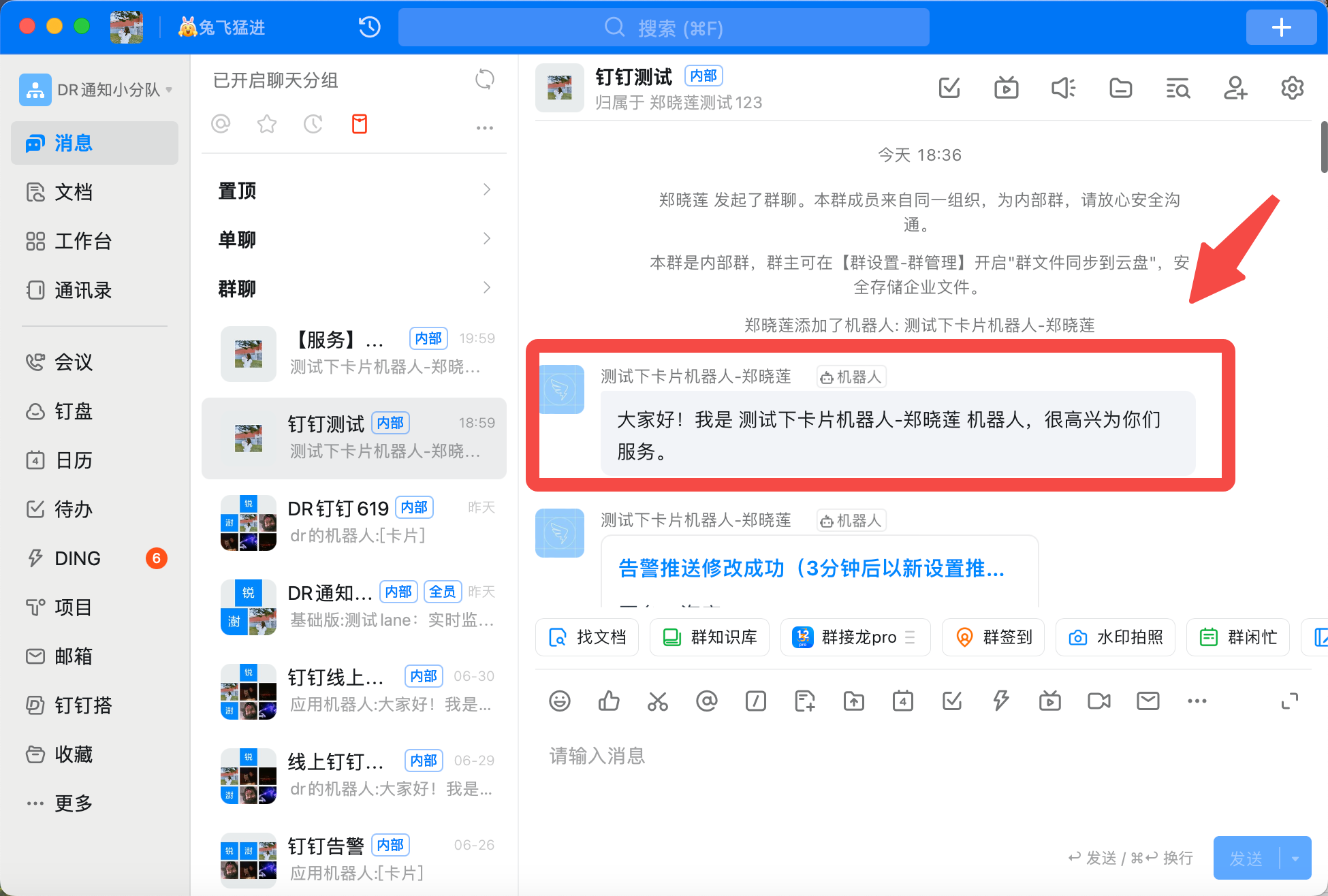
Task: Click the 钉钉测试 group avatar in chat header
Action: (560, 88)
